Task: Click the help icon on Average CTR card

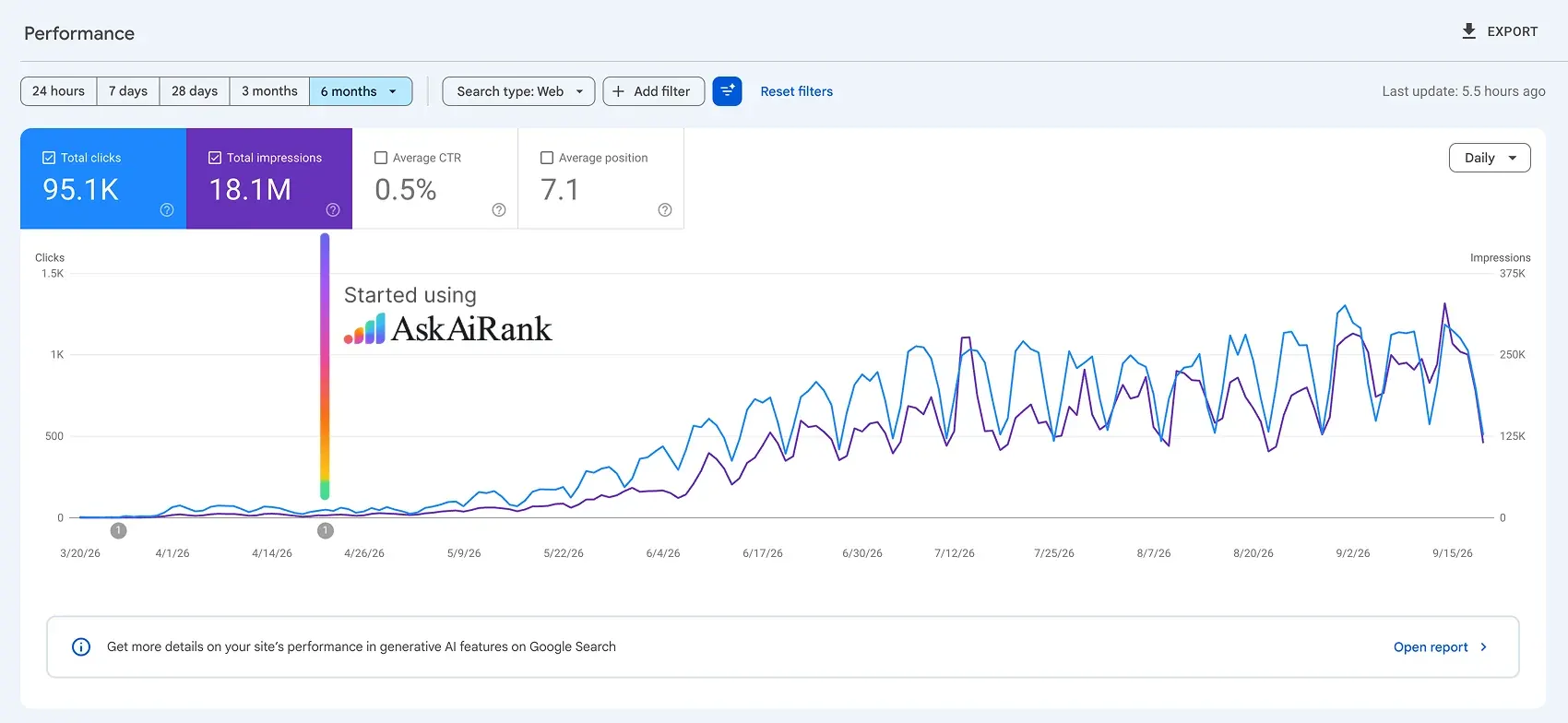Action: pos(499,210)
